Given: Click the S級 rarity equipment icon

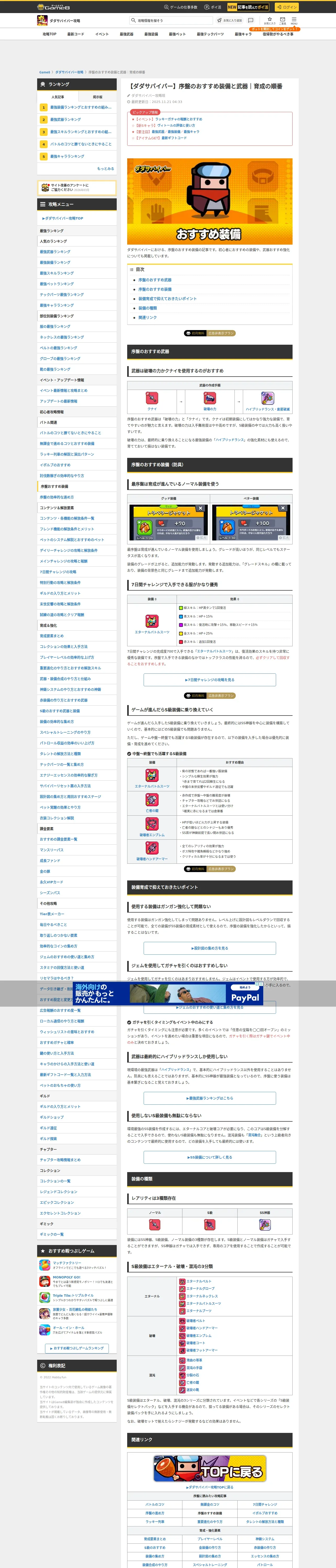Looking at the screenshot, I should click(210, 1225).
